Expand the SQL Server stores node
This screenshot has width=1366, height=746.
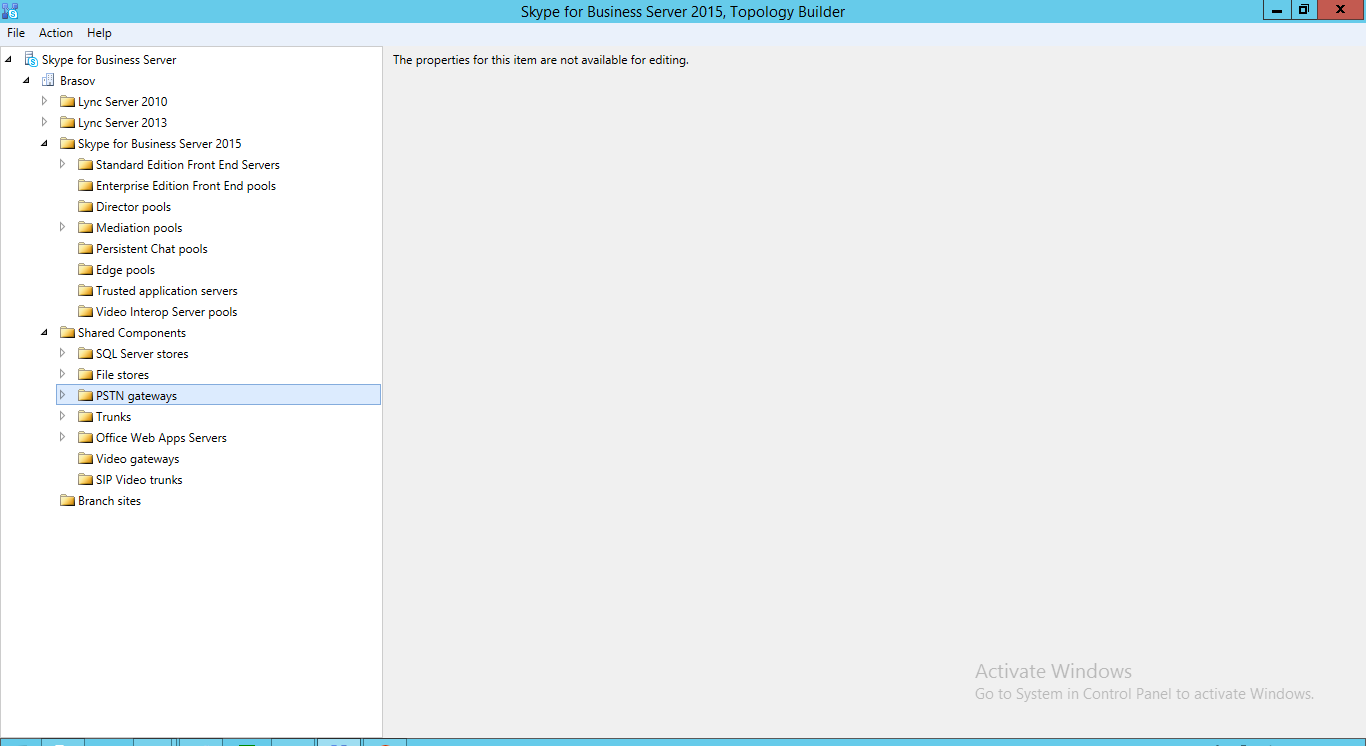62,353
